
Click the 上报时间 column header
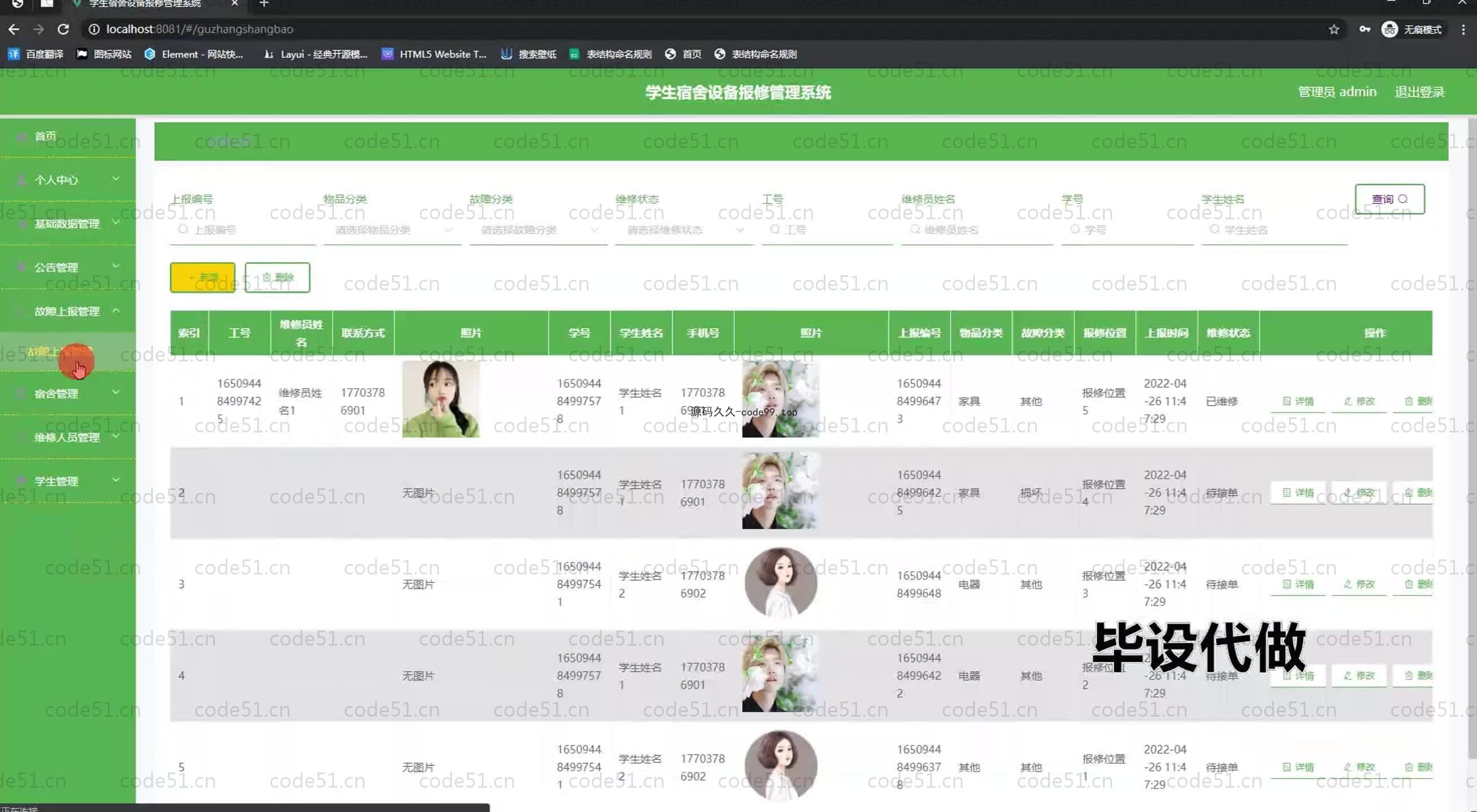tap(1167, 333)
